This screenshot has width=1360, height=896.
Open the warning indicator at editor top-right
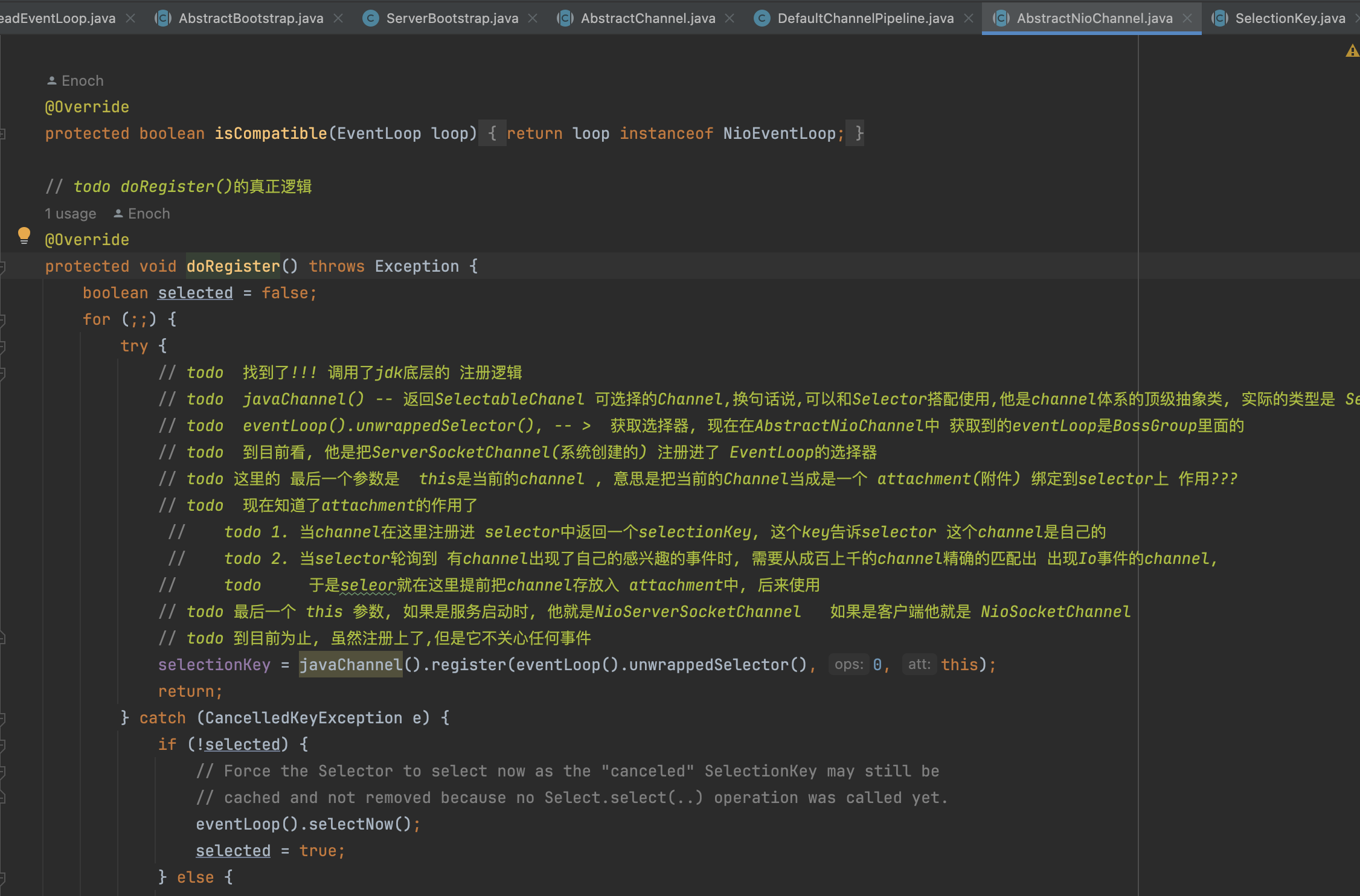coord(1352,51)
